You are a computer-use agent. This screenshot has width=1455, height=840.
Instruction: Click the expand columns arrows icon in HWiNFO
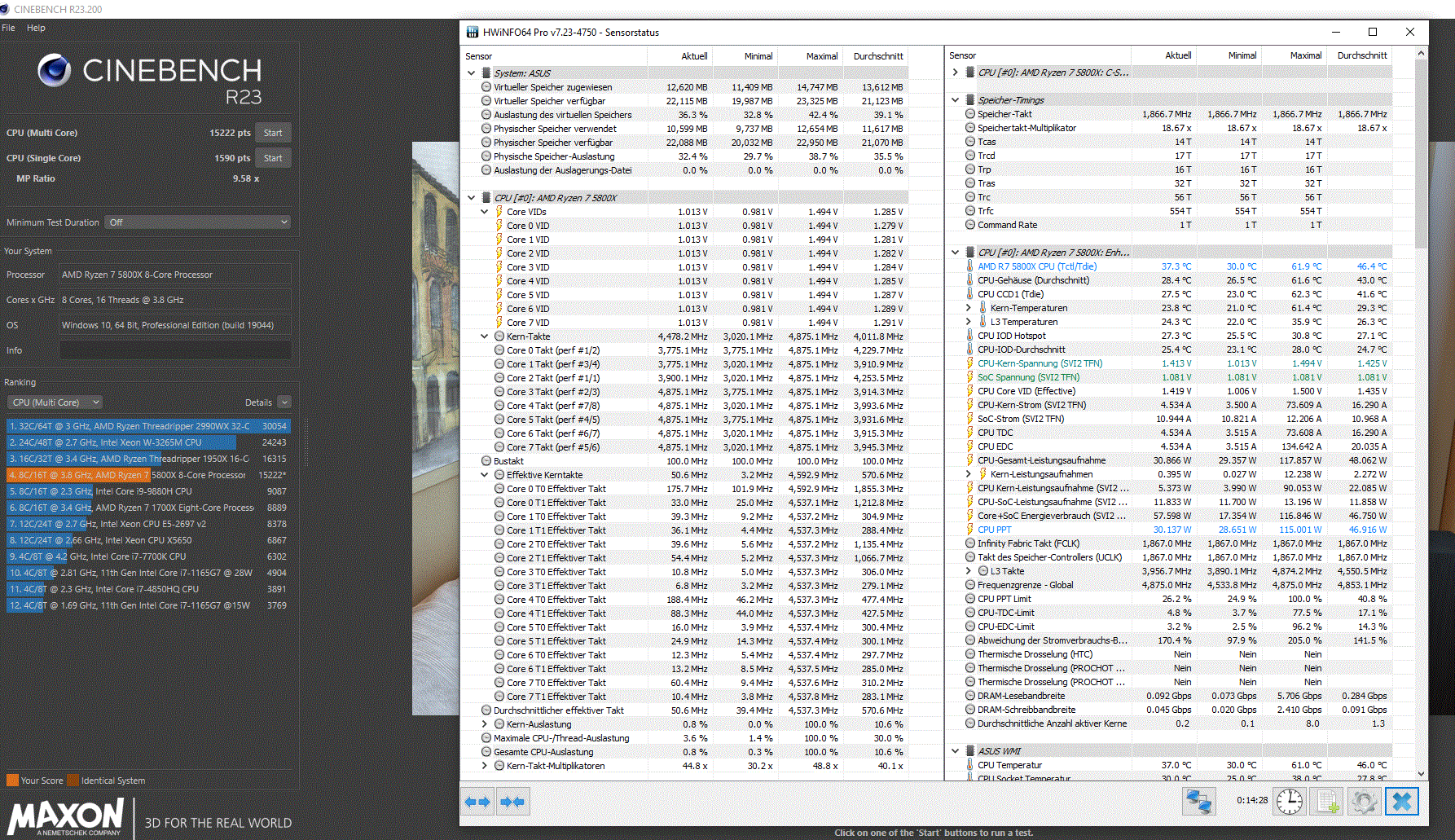[x=477, y=802]
